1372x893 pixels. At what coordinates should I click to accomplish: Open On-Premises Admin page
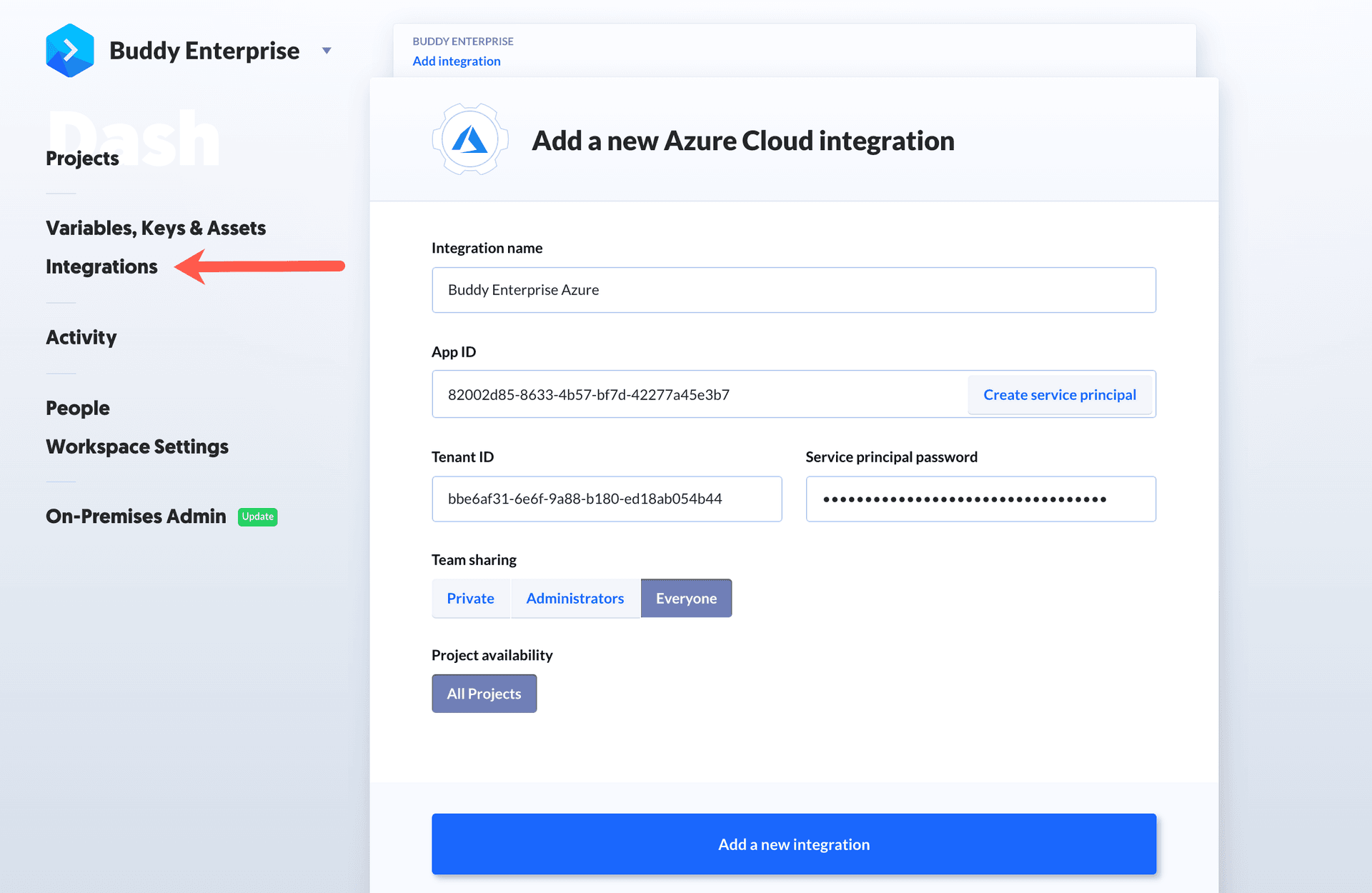tap(136, 517)
